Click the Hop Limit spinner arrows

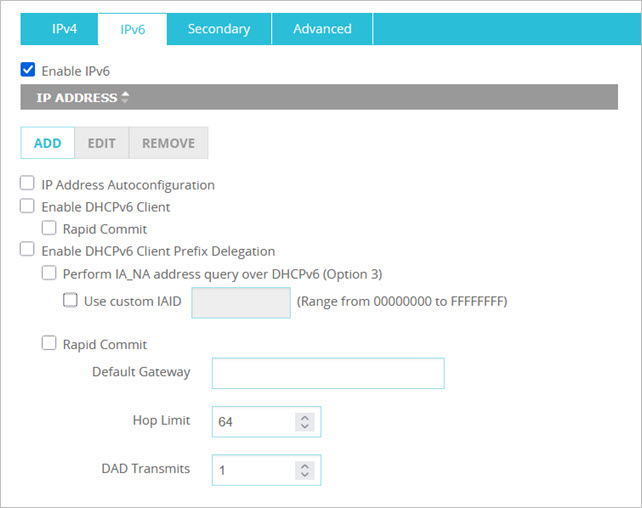304,422
